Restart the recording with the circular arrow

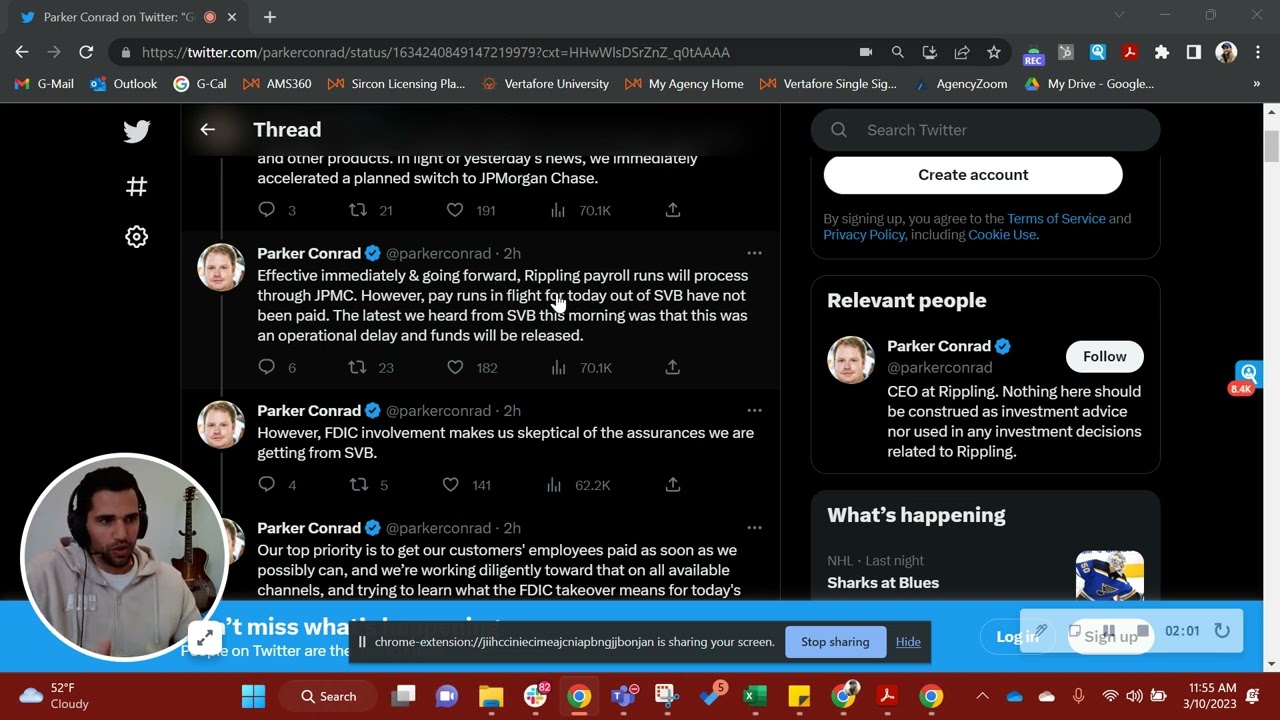click(1221, 631)
